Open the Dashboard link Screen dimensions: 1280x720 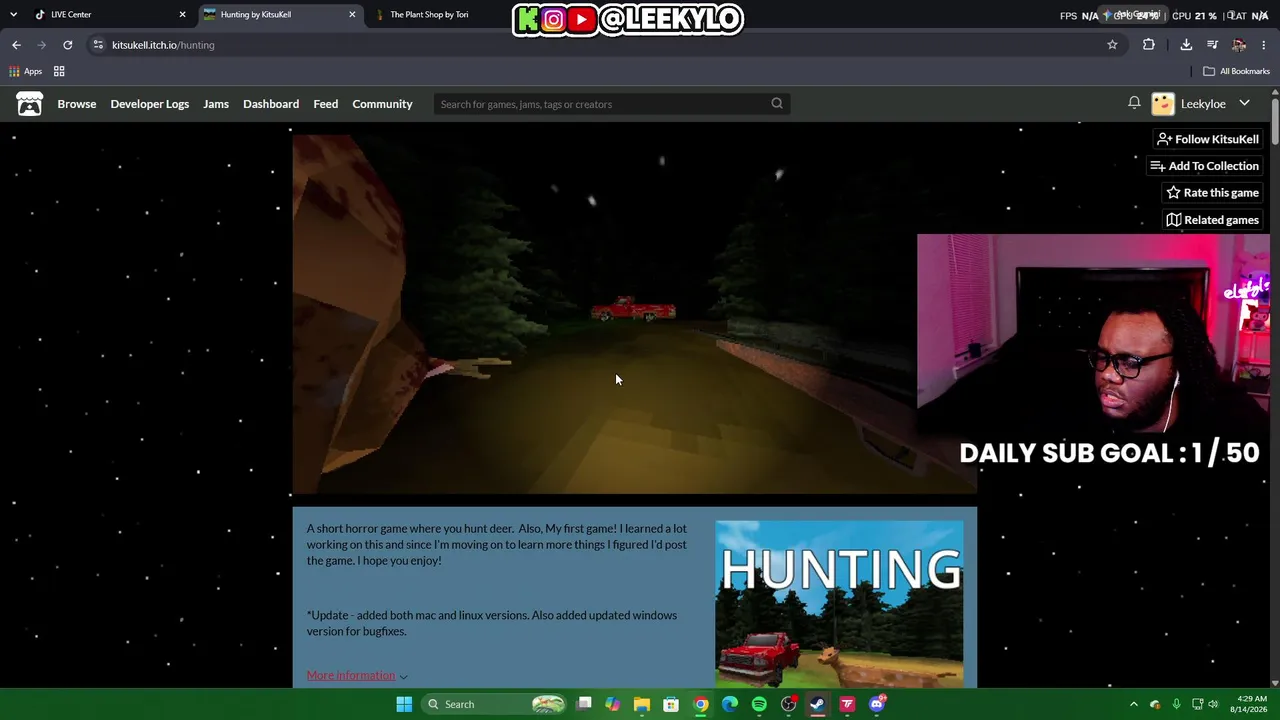coord(271,104)
